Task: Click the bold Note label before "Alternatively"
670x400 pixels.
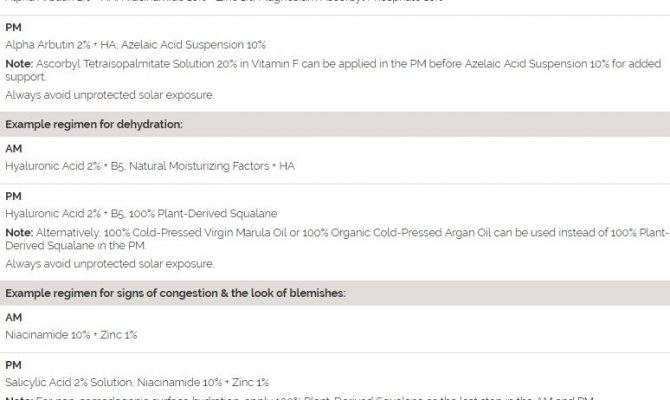Action: click(x=18, y=232)
